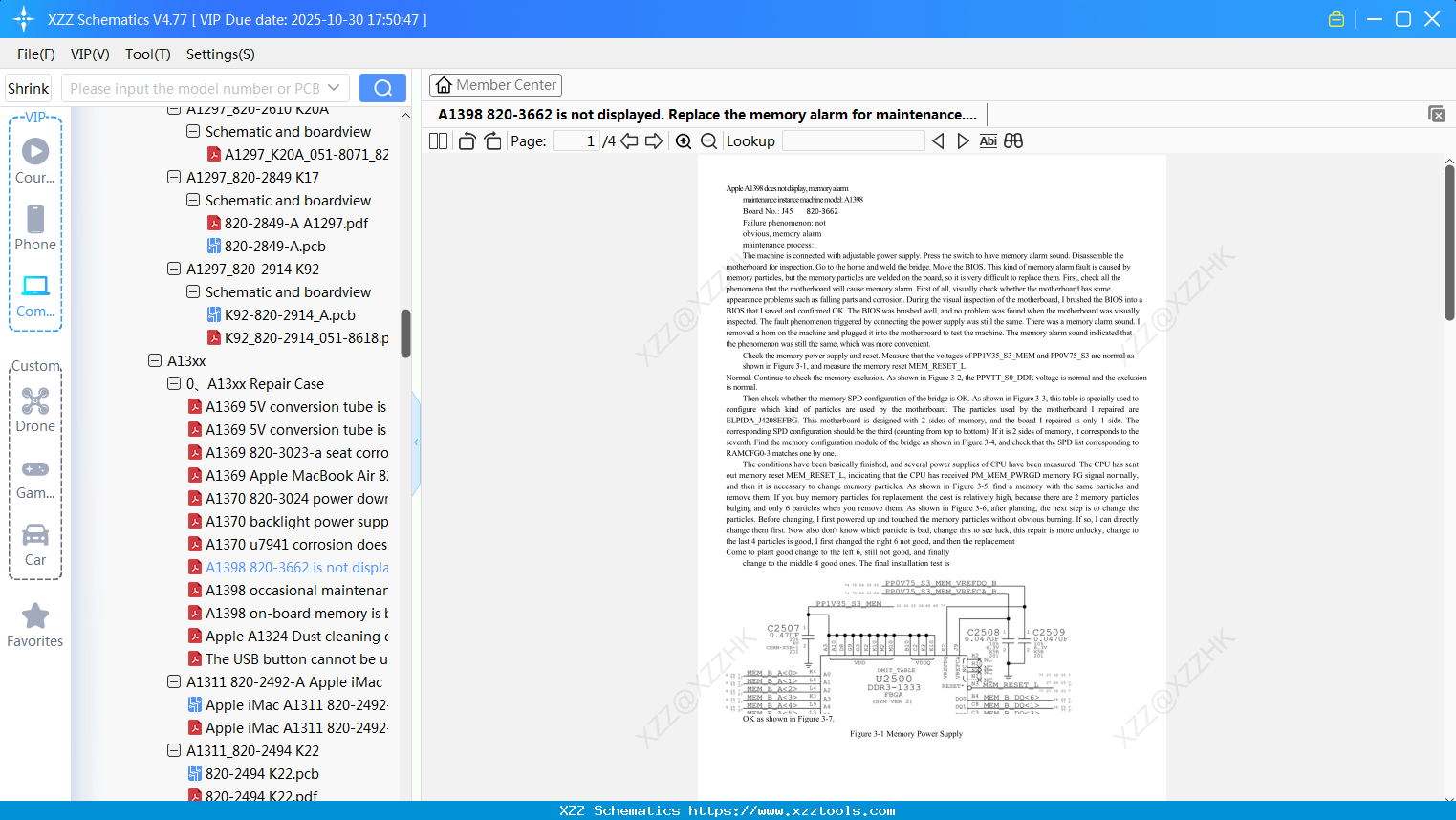Open the Tool(T) menu
The width and height of the screenshot is (1456, 820).
pos(148,54)
